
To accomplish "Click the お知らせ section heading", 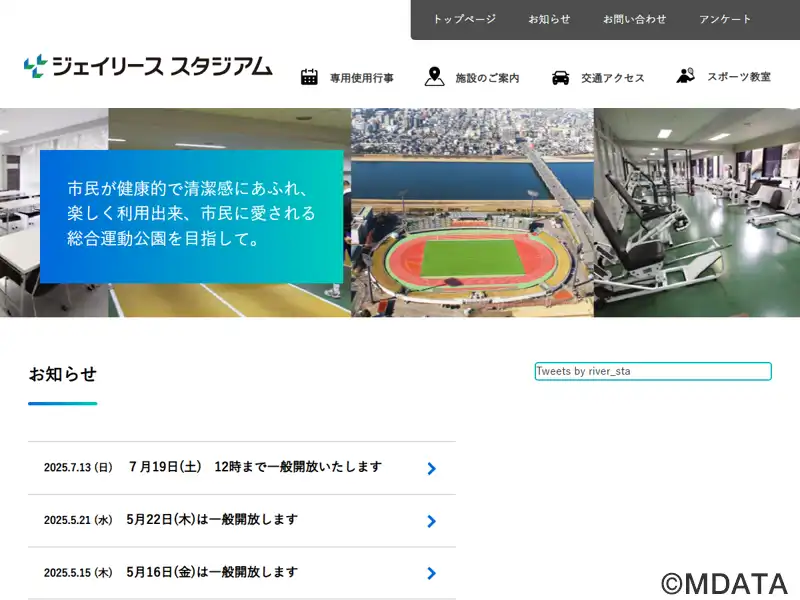I will tap(63, 374).
